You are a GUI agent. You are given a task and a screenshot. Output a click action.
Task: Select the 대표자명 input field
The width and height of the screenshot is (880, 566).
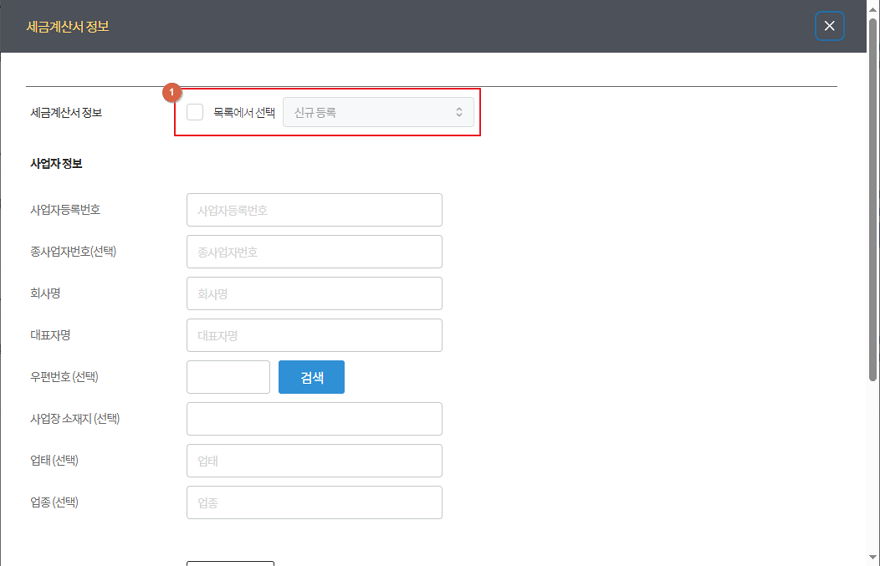coord(314,335)
